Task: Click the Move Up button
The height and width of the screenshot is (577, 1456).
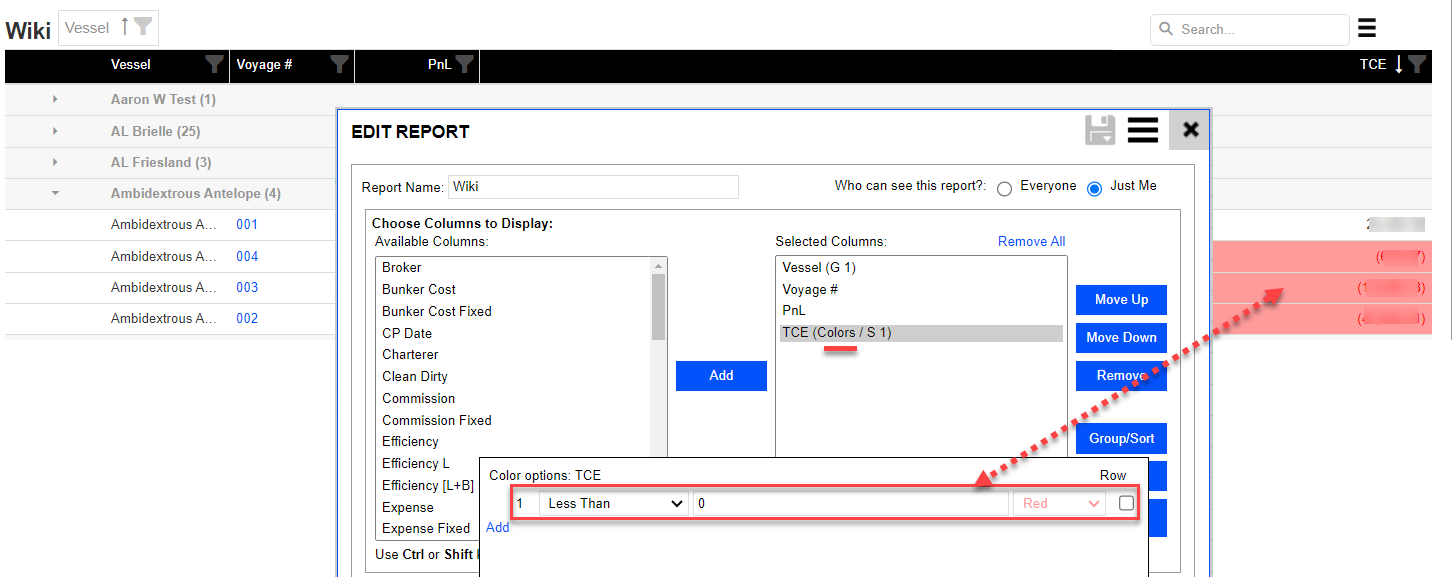Action: coord(1121,300)
